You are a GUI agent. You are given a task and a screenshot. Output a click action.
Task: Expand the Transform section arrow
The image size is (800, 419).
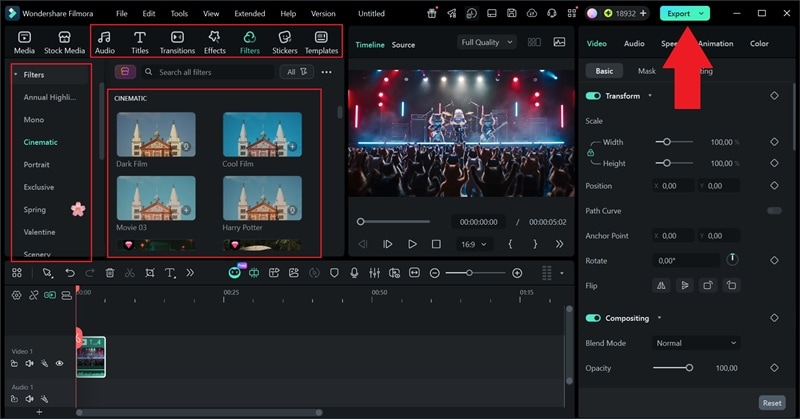point(649,95)
